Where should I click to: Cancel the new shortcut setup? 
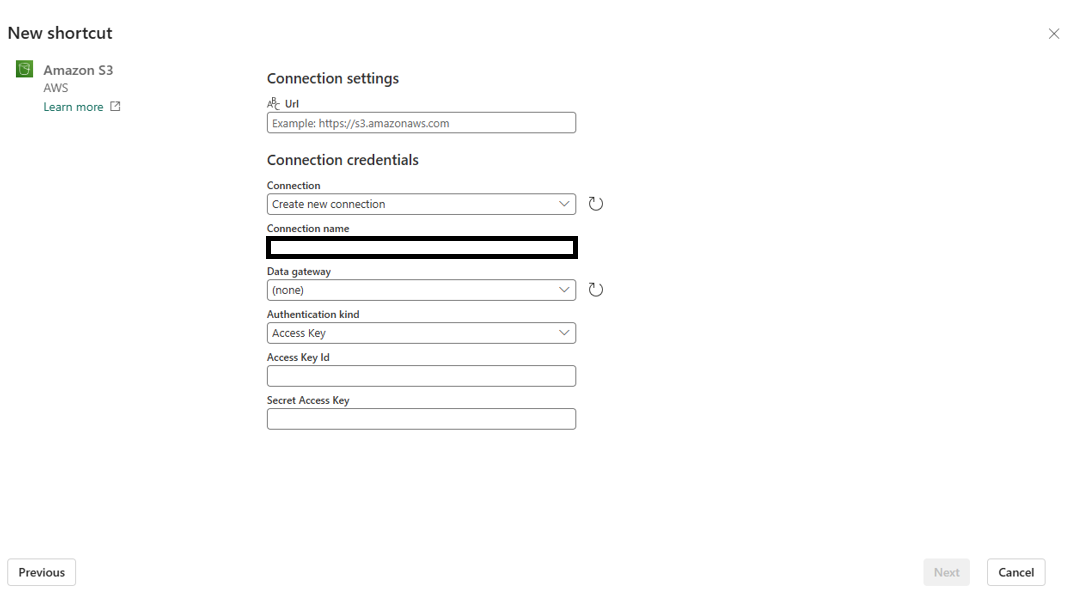click(1016, 572)
